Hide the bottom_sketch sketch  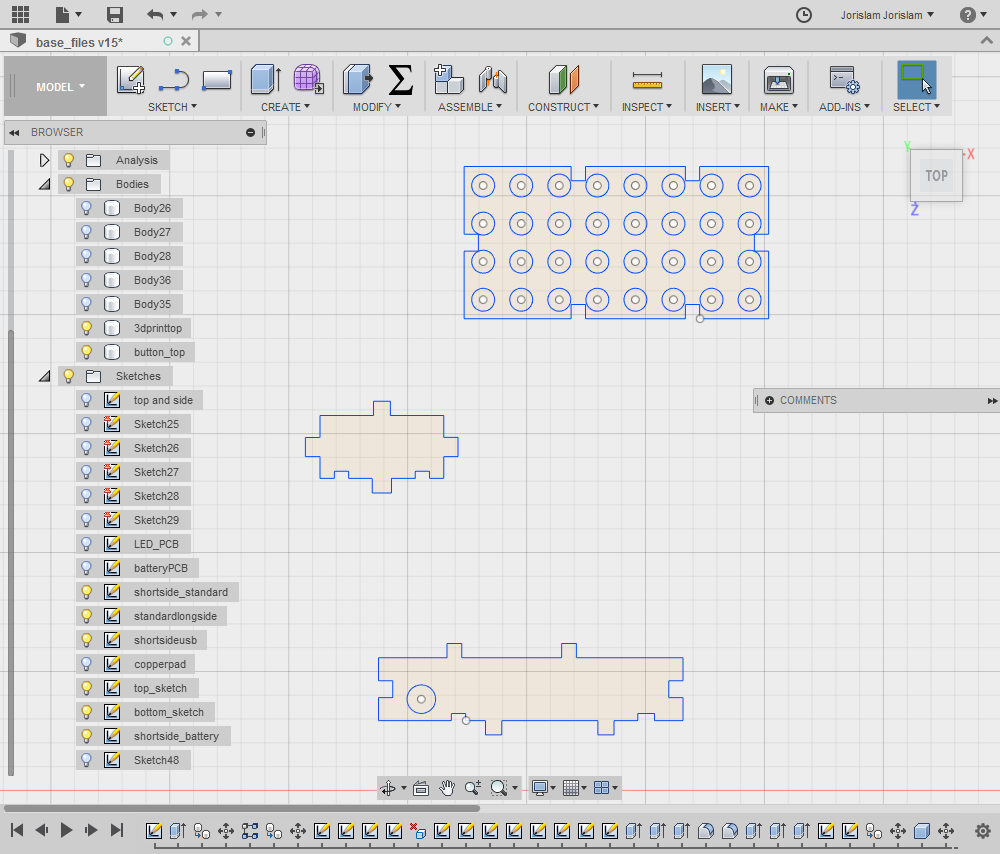tap(87, 712)
